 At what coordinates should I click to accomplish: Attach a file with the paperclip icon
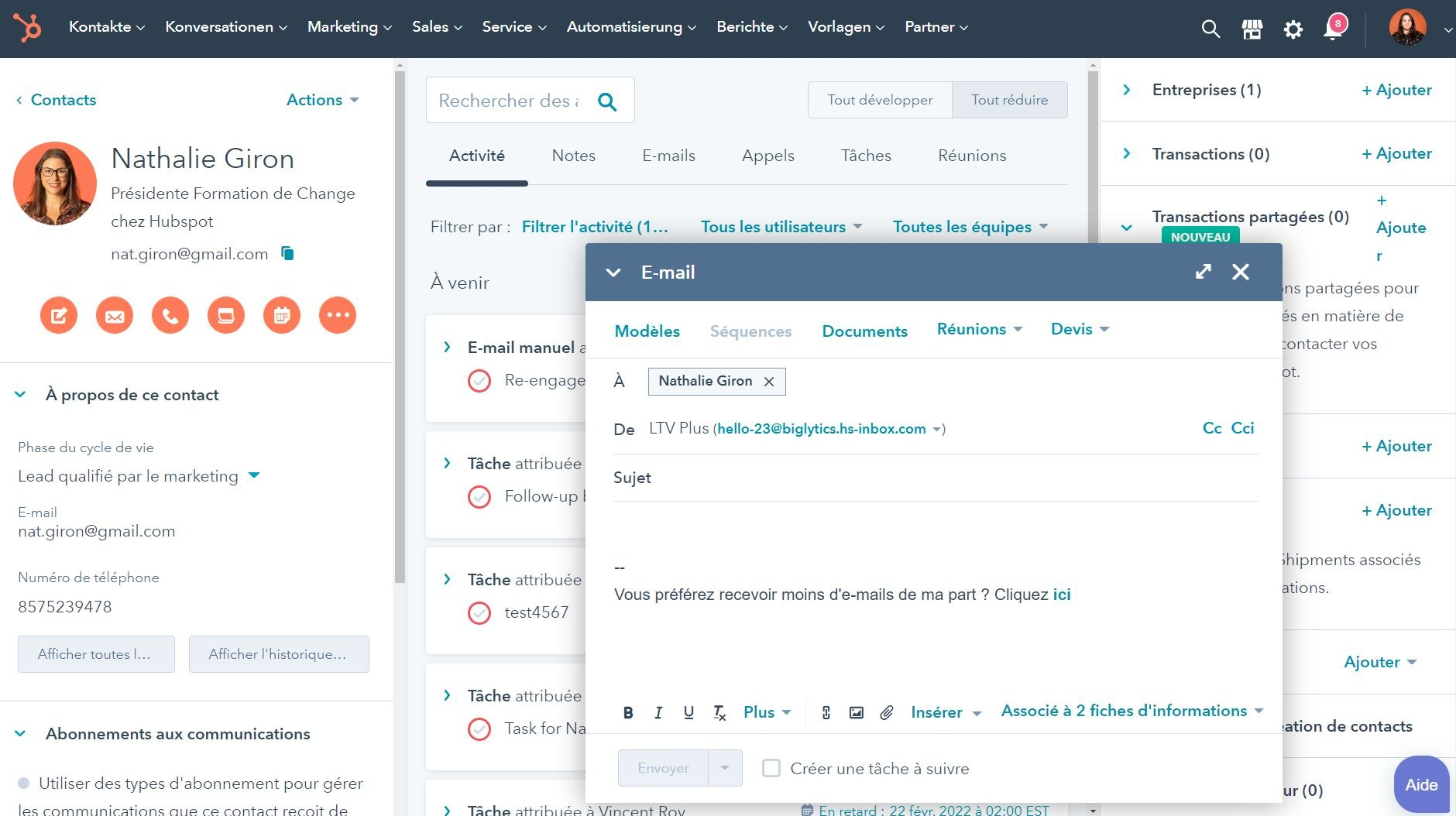[x=887, y=712]
